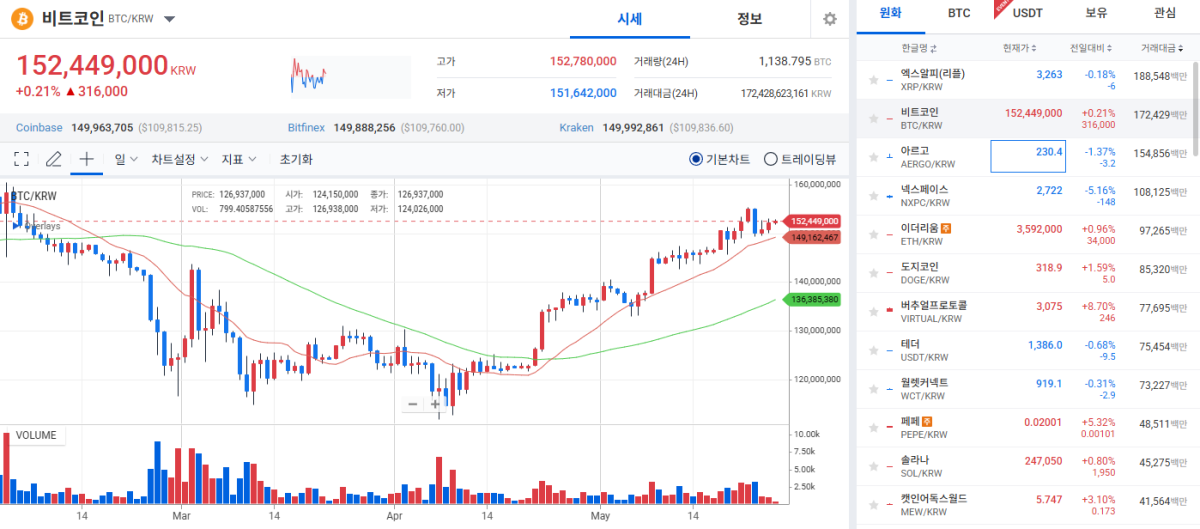Image resolution: width=1200 pixels, height=529 pixels.
Task: Open the 차트설정 dropdown
Action: (180, 158)
